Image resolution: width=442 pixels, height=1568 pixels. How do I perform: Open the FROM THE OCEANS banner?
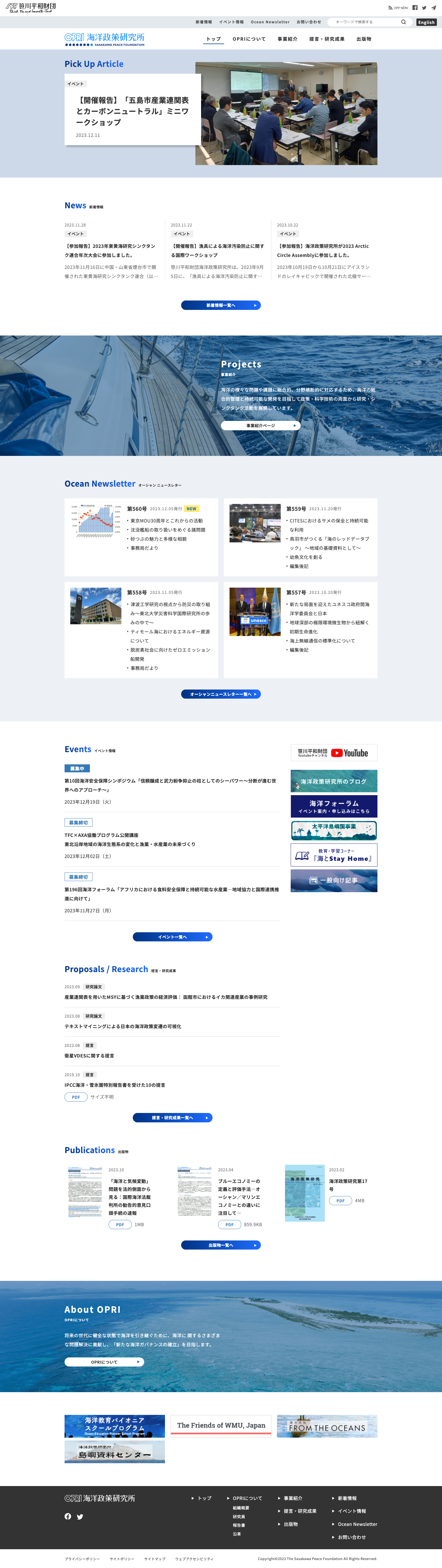[327, 1426]
